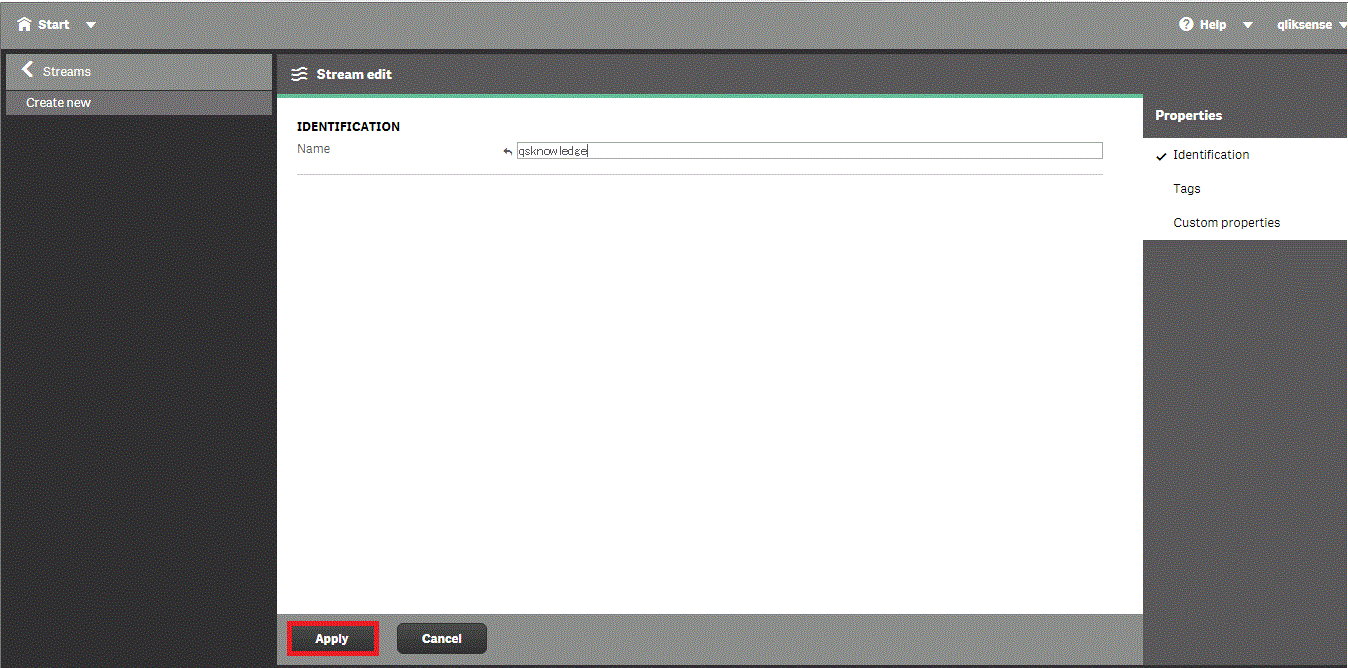Click the Start menu label
The image size is (1348, 668).
click(54, 24)
